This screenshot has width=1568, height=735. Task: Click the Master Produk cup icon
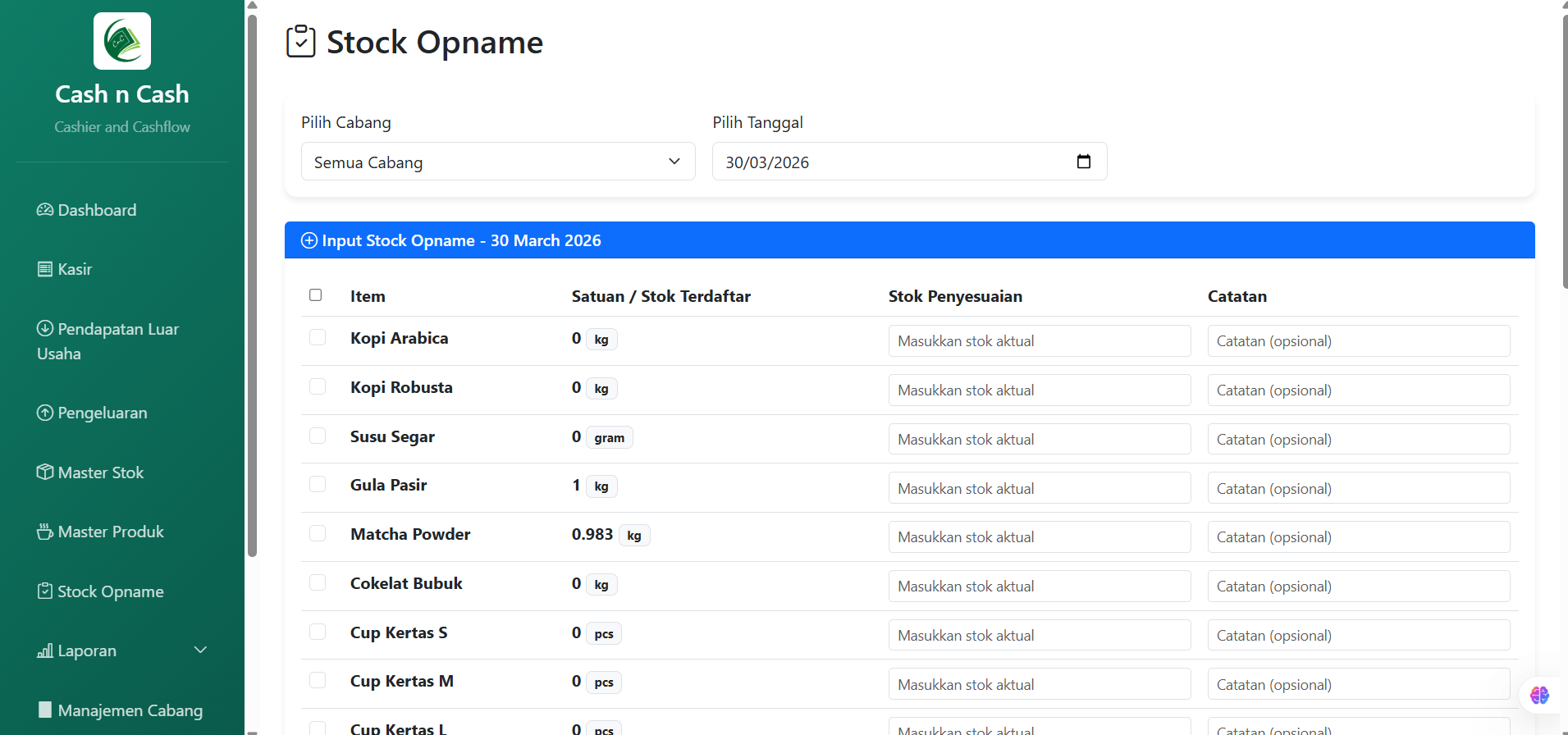[x=45, y=532]
